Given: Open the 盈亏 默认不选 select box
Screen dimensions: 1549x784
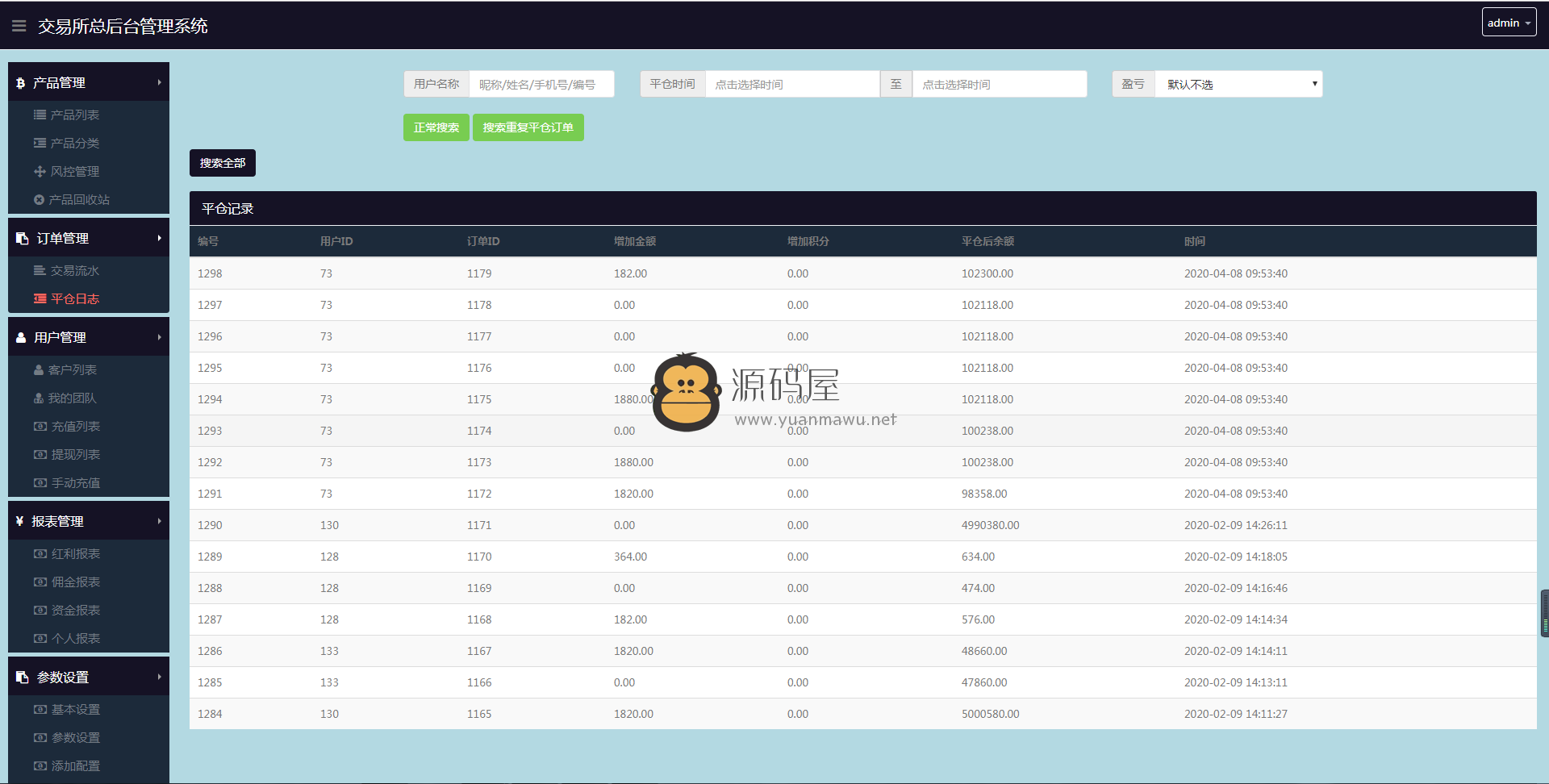Looking at the screenshot, I should coord(1238,84).
